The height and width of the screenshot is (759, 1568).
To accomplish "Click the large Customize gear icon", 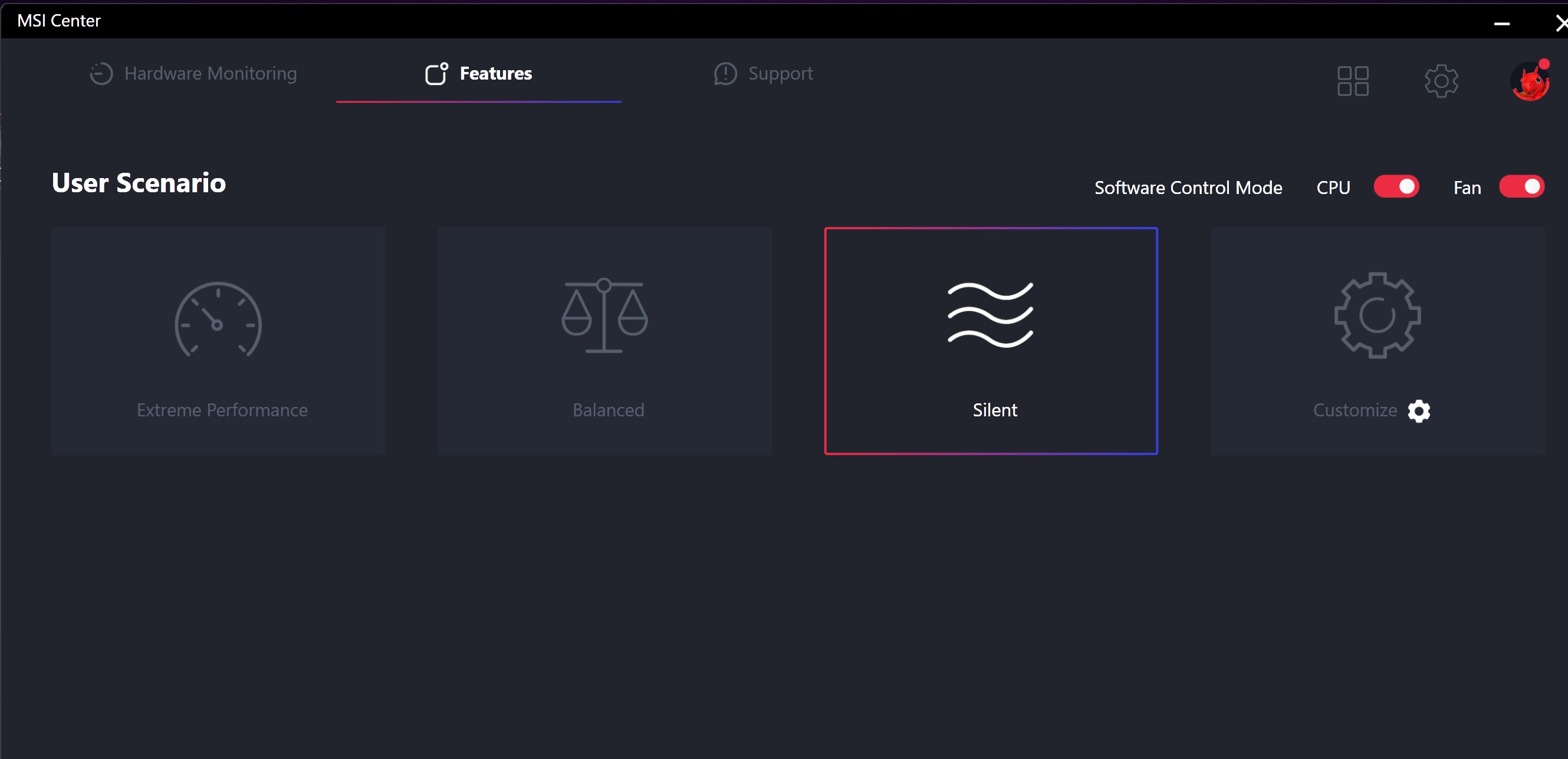I will click(x=1377, y=316).
